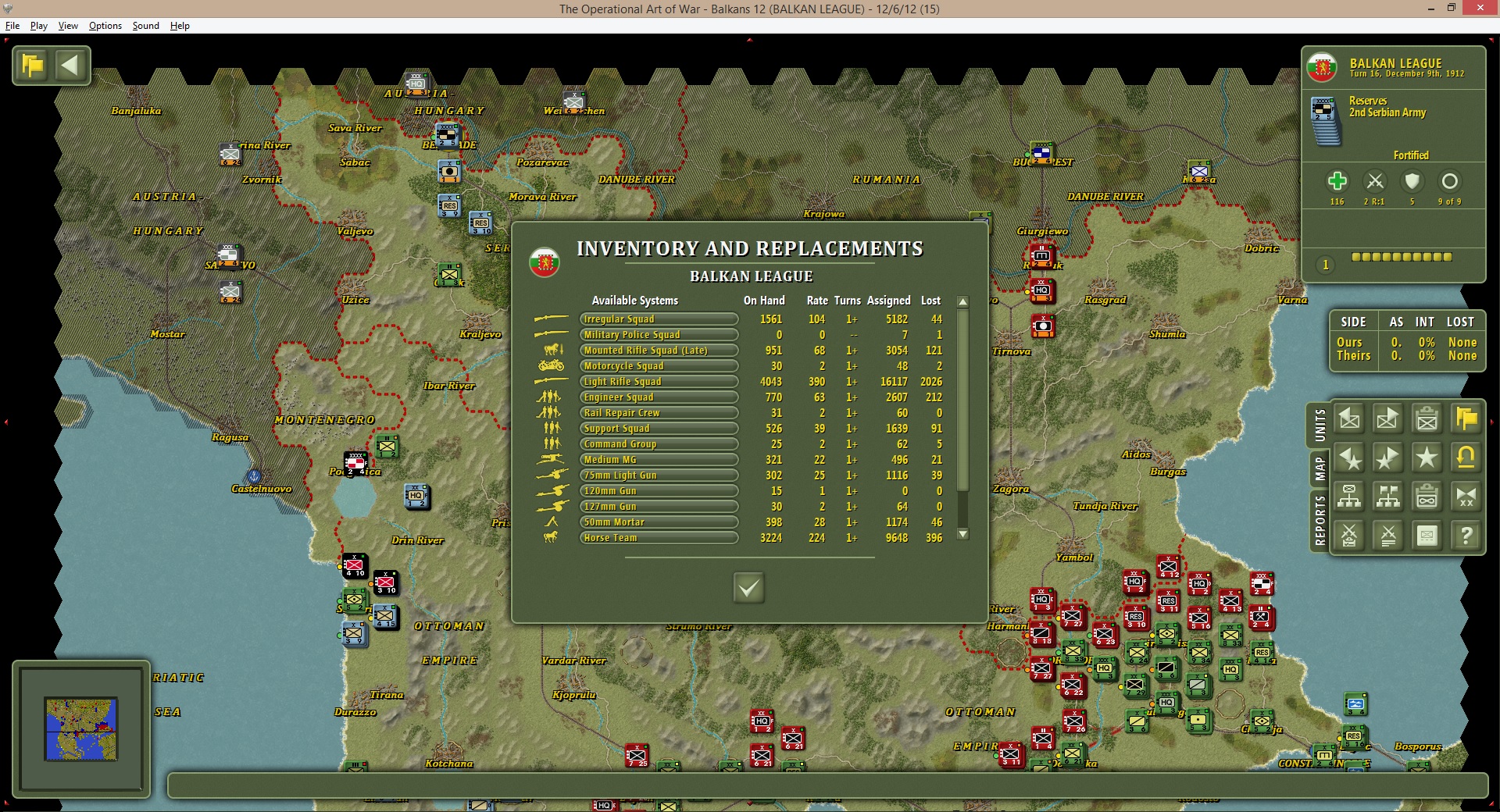The height and width of the screenshot is (812, 1500).
Task: Click the minimap thumbnail
Action: [x=81, y=729]
